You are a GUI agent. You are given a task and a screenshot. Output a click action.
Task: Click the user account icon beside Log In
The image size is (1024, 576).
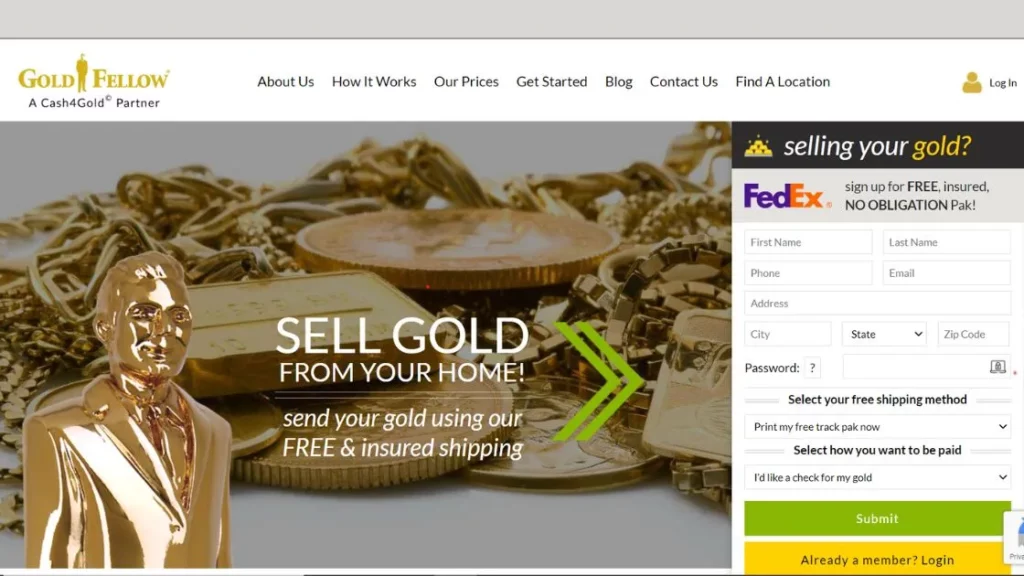[x=971, y=82]
